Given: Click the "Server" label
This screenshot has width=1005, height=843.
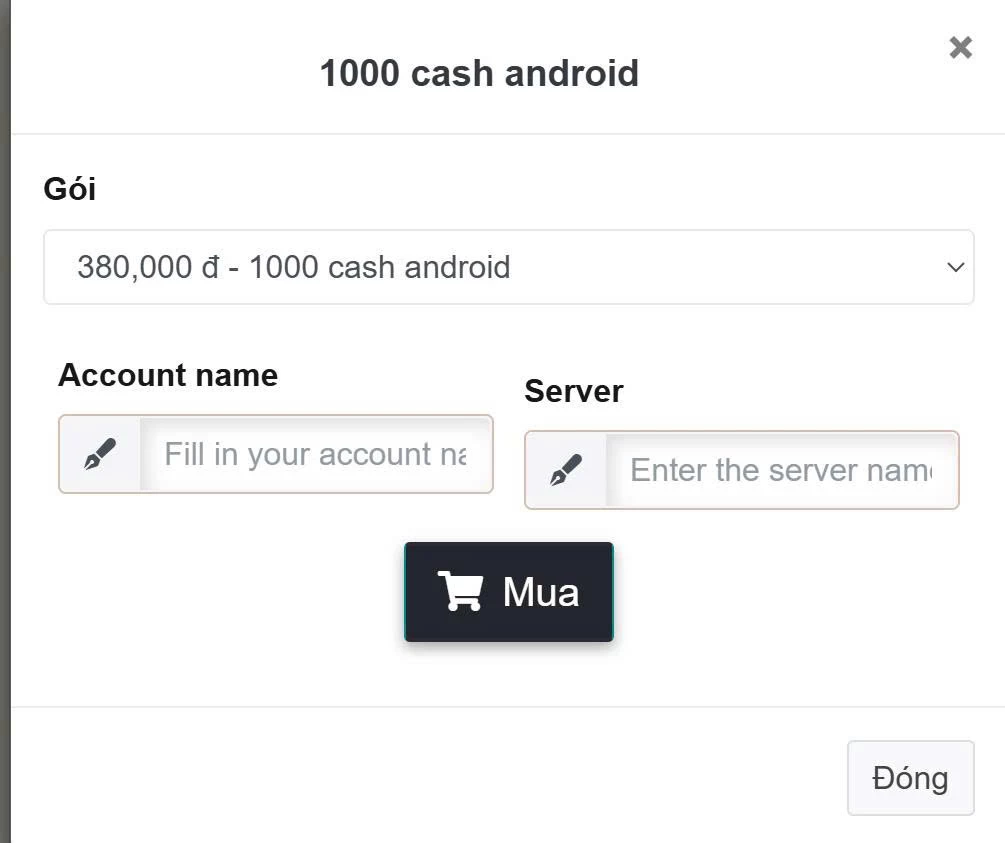Looking at the screenshot, I should [x=573, y=391].
